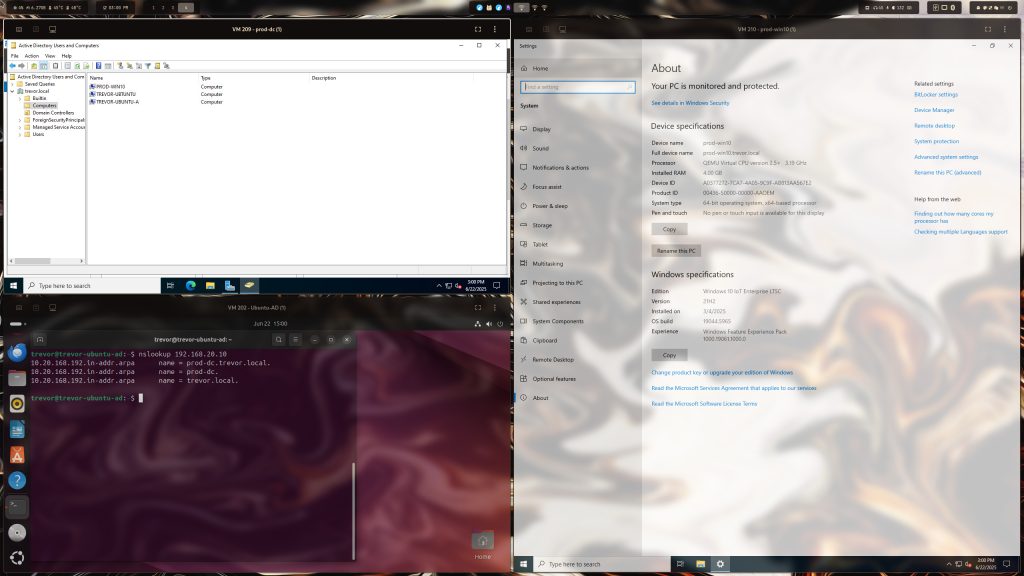Open the Start menu on the prod-dc VM
Viewport: 1024px width, 576px height.
tap(13, 285)
